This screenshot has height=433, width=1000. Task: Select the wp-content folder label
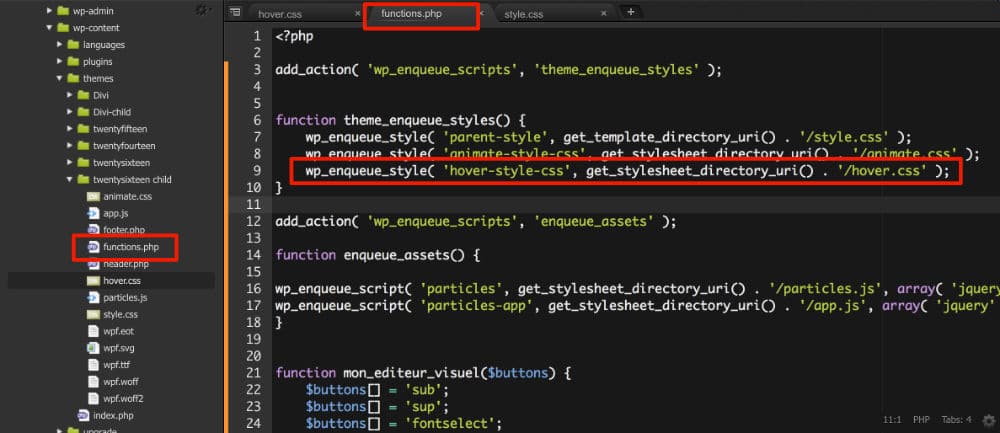[x=96, y=28]
